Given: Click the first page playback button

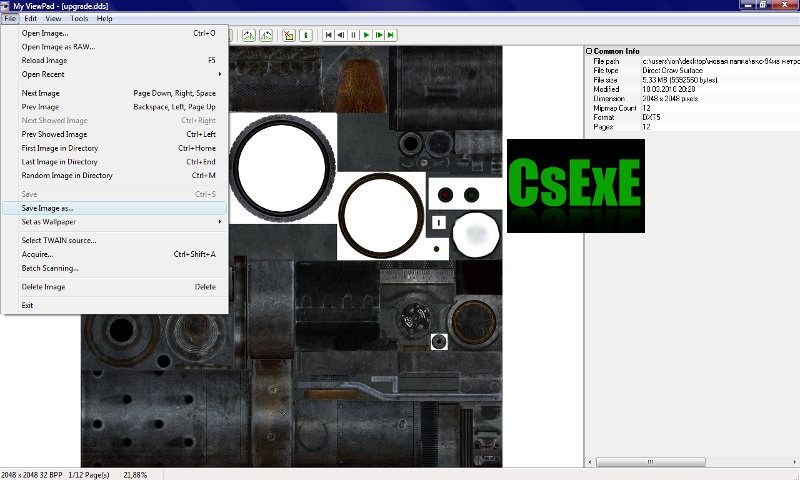Looking at the screenshot, I should pyautogui.click(x=328, y=35).
